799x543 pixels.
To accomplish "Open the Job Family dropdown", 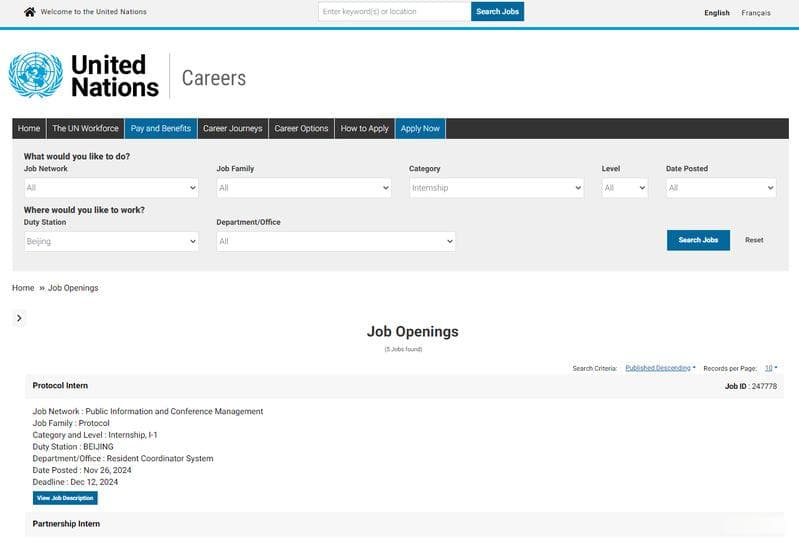I will pos(304,188).
